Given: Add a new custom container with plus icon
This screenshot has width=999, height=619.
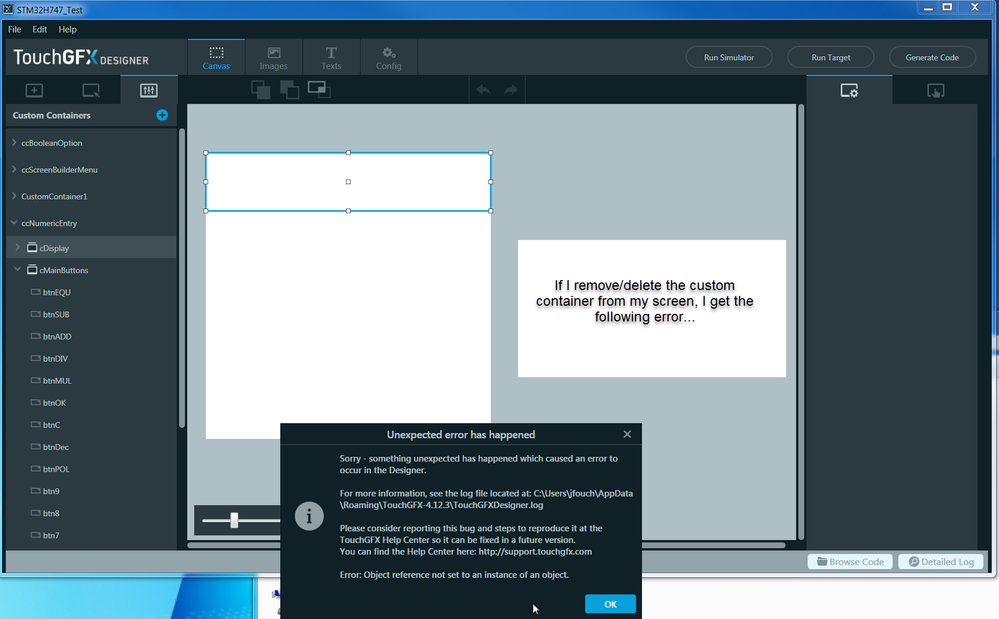Looking at the screenshot, I should point(162,115).
